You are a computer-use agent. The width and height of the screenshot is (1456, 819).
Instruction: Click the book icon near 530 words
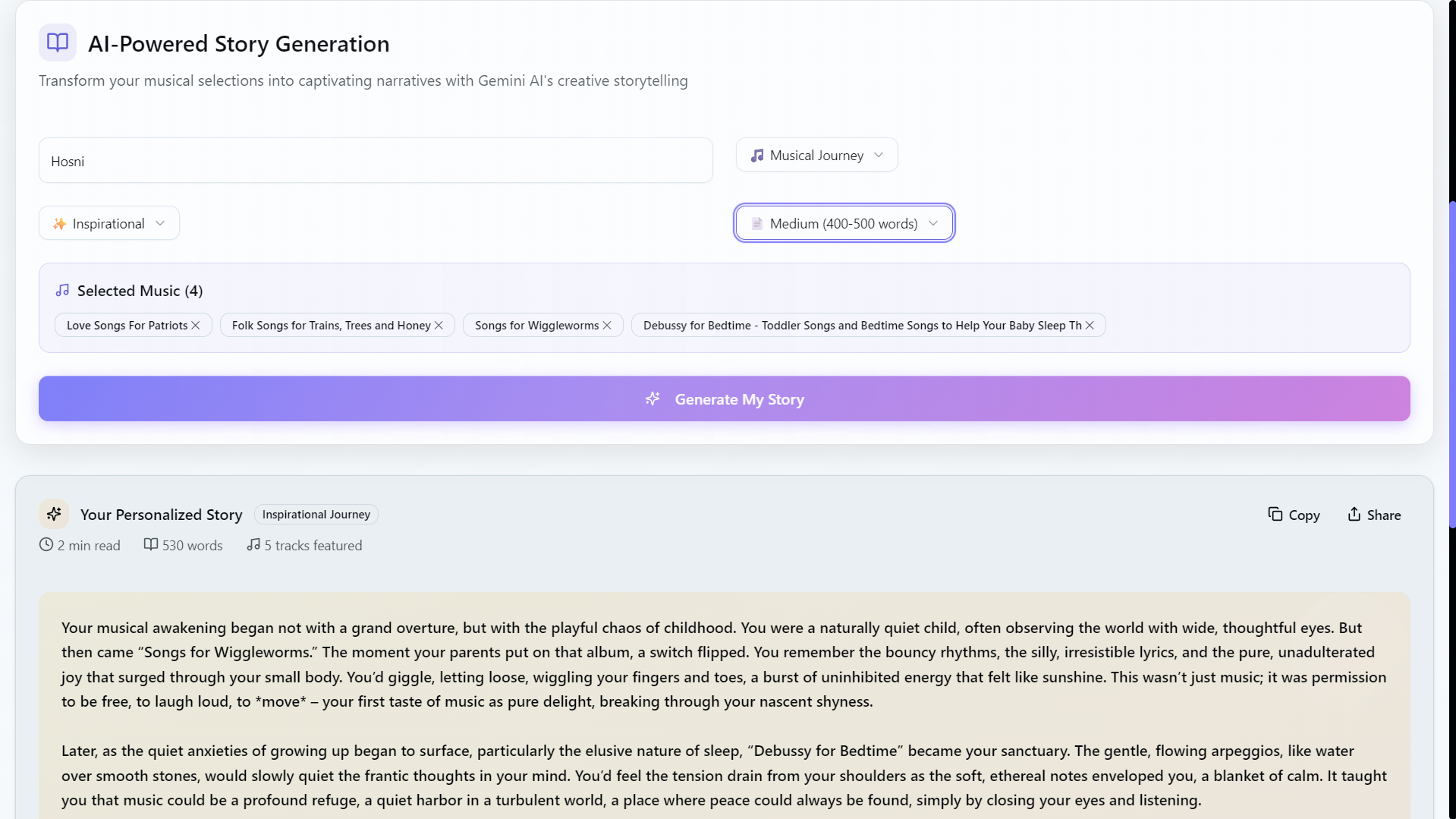tap(151, 545)
